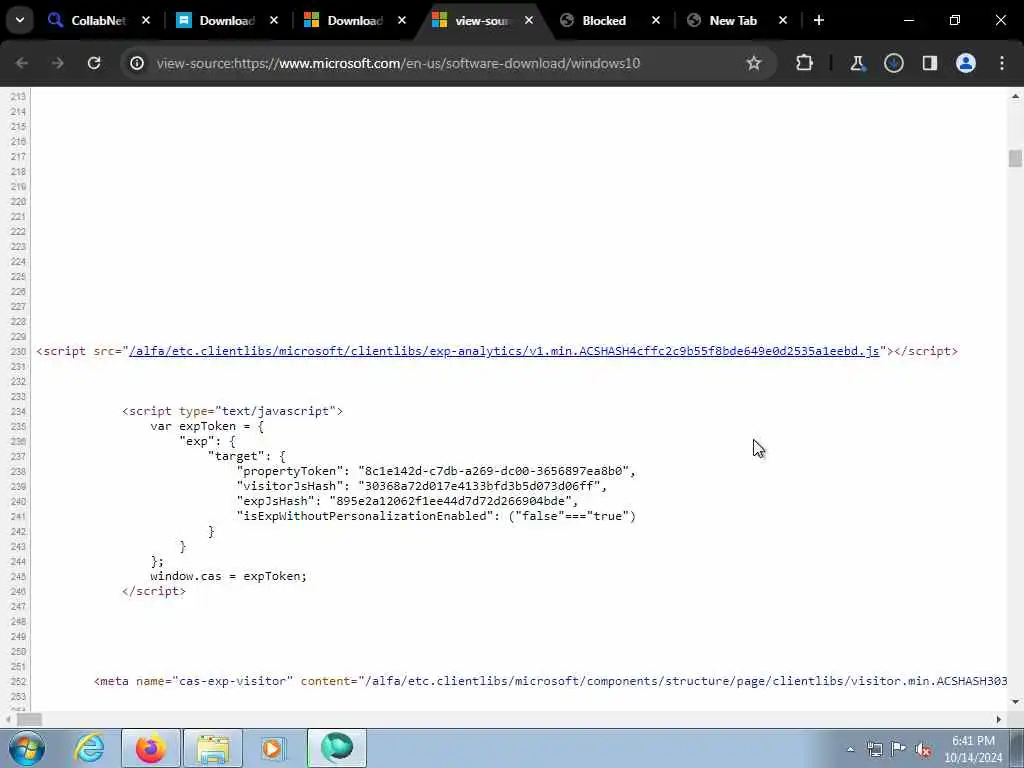Minimize the browser window
This screenshot has width=1024, height=768.
coord(908,20)
